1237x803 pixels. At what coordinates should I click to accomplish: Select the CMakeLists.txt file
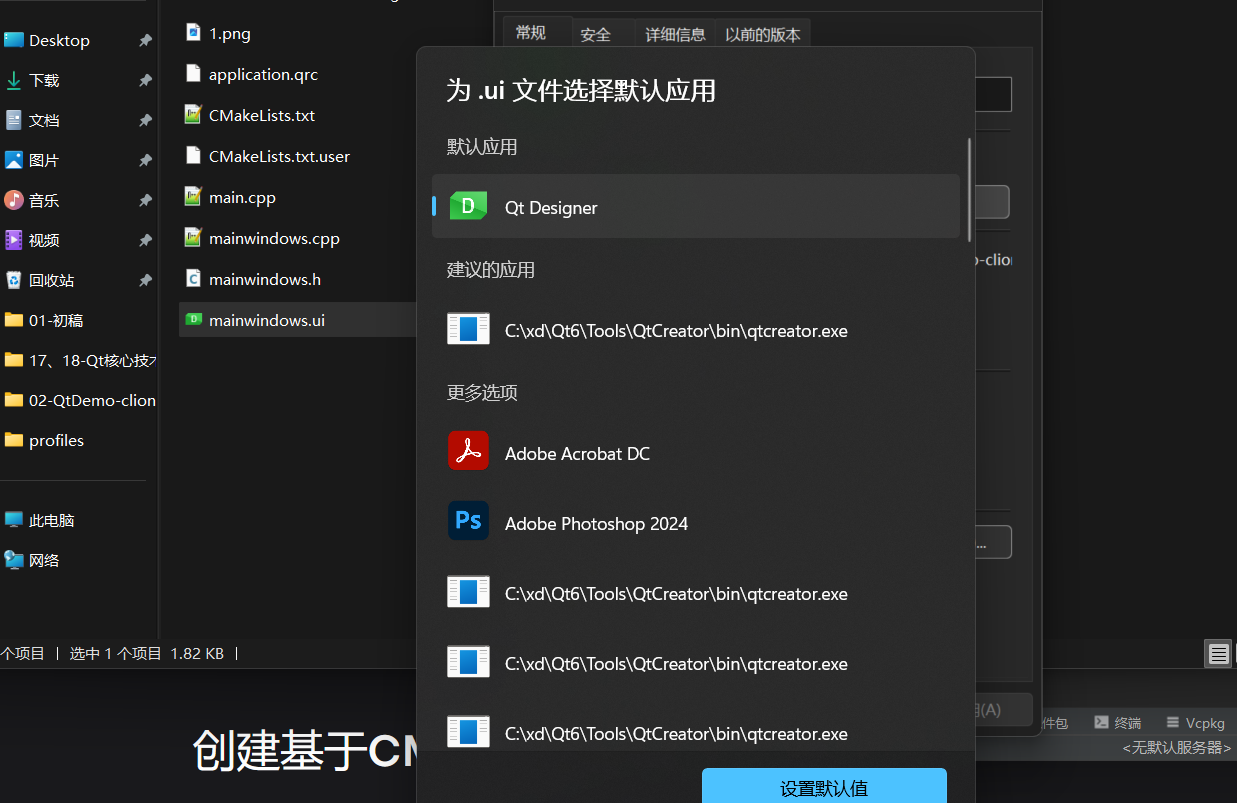pyautogui.click(x=250, y=115)
